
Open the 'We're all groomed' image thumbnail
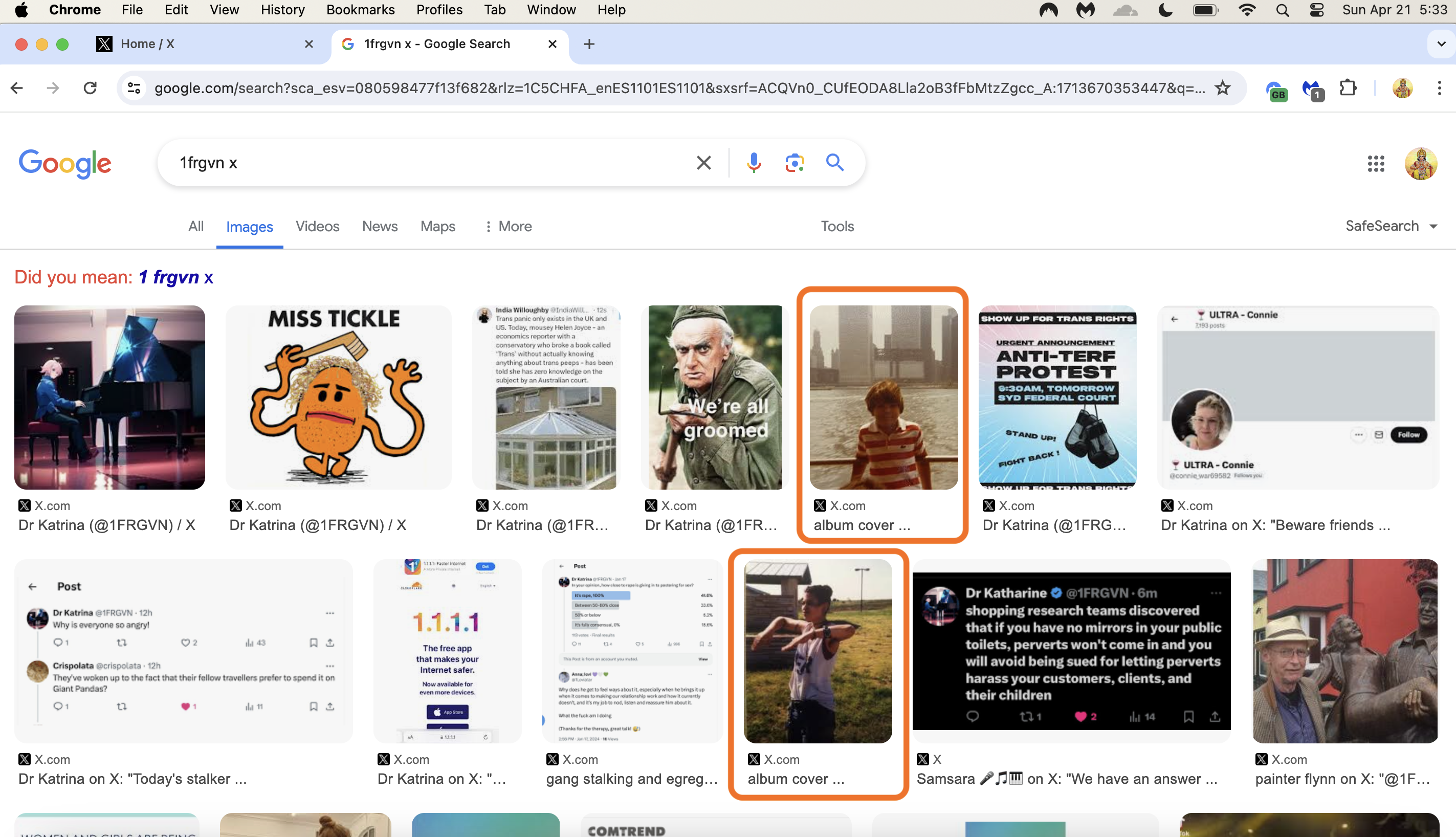[x=715, y=397]
